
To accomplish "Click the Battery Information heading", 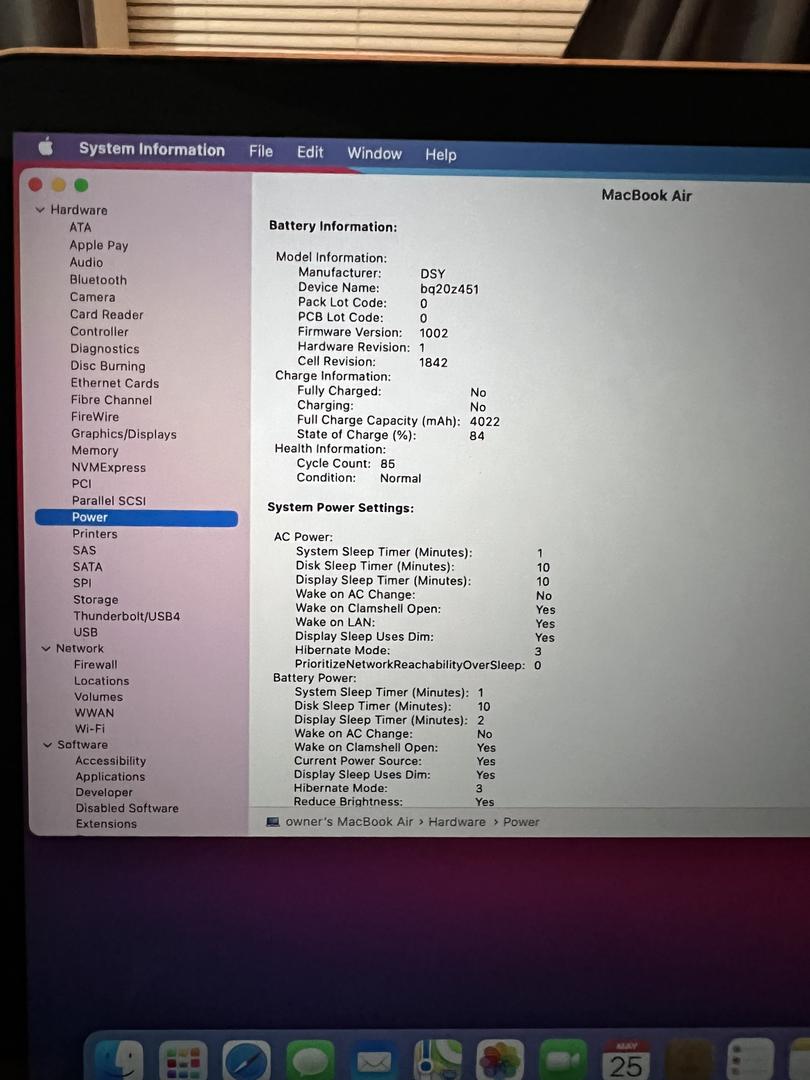I will 333,227.
